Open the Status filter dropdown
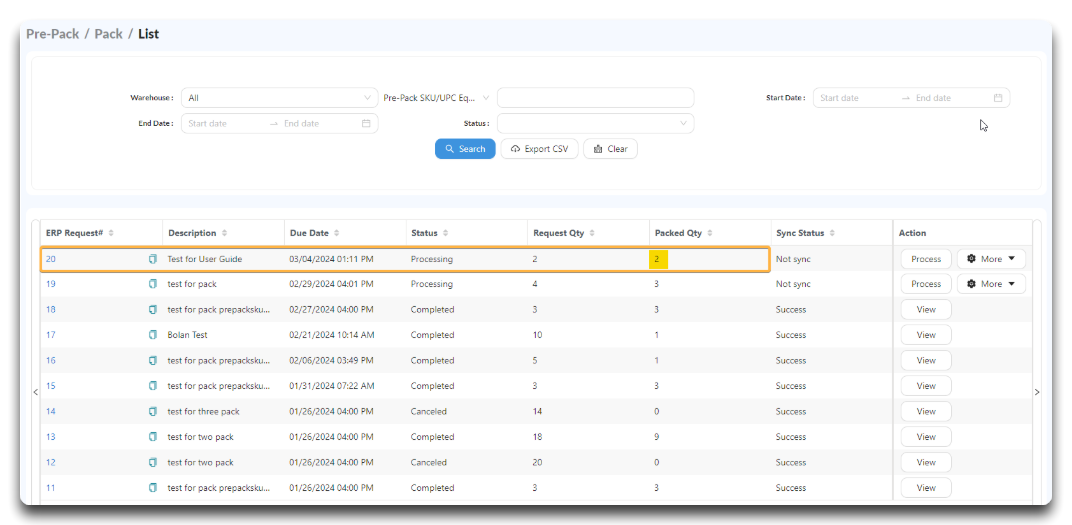This screenshot has height=525, width=1072. (x=595, y=124)
